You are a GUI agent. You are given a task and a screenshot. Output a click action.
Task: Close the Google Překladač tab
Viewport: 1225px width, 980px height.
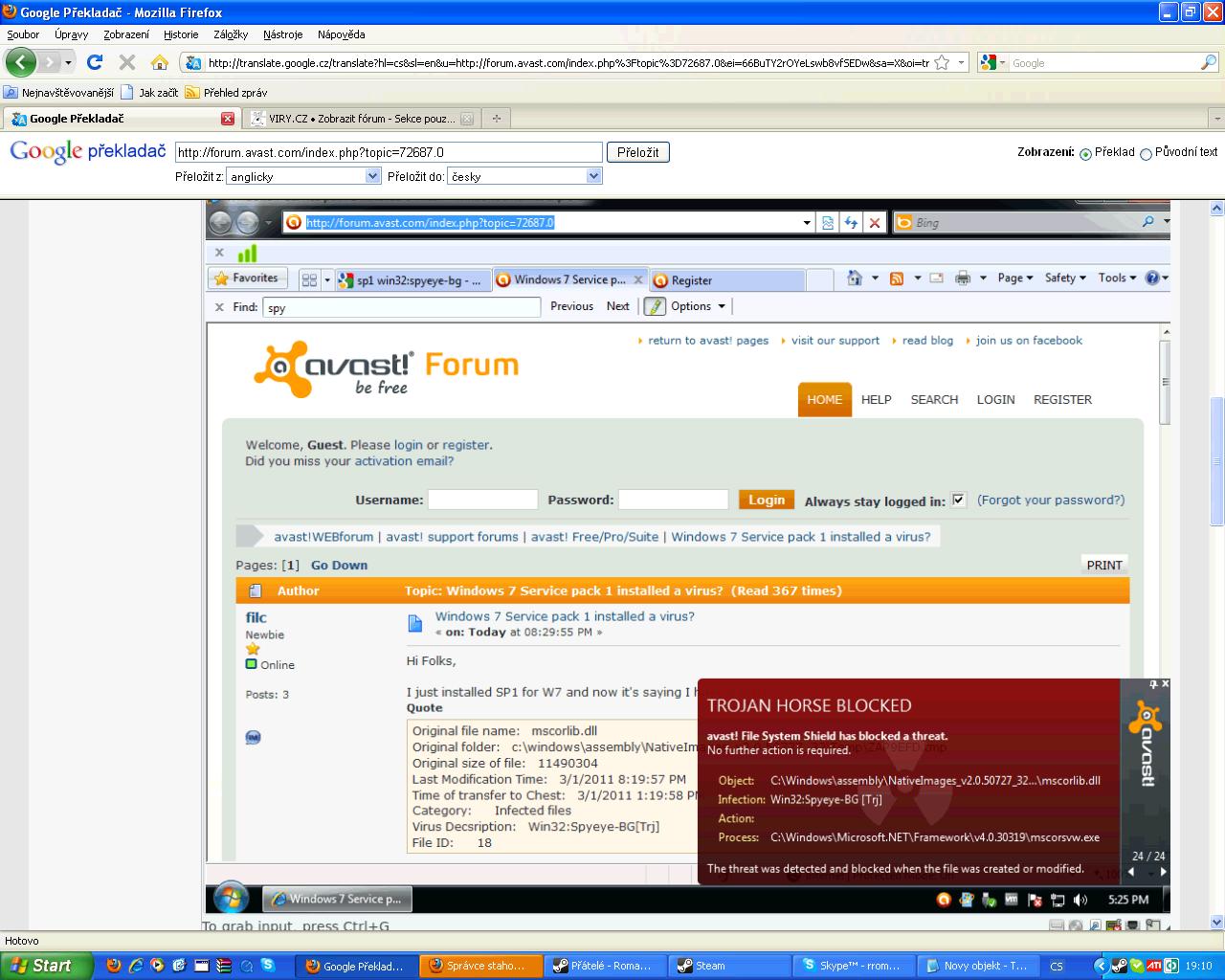227,119
